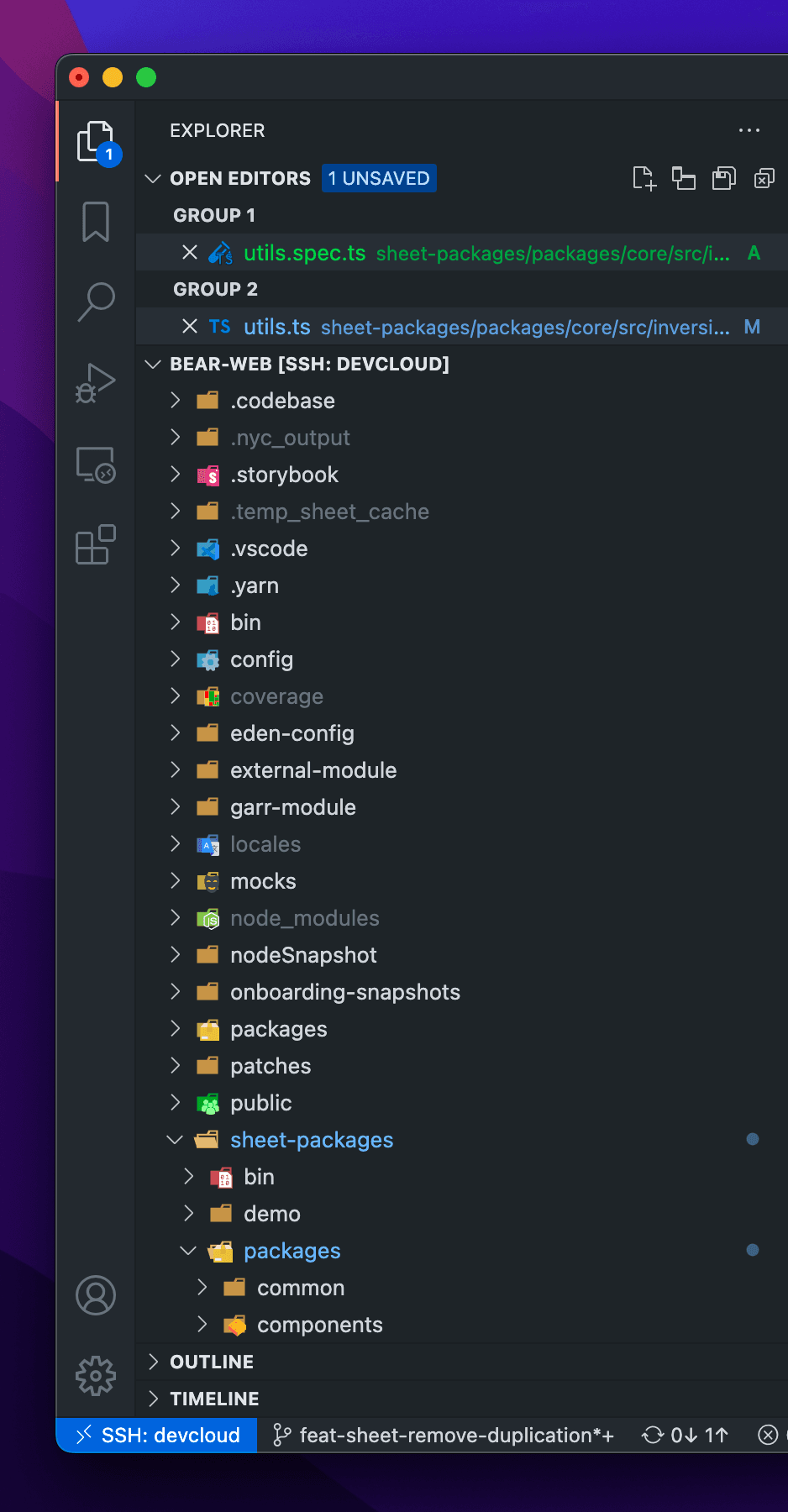Expand the Outline section
The width and height of the screenshot is (788, 1512).
(212, 1362)
